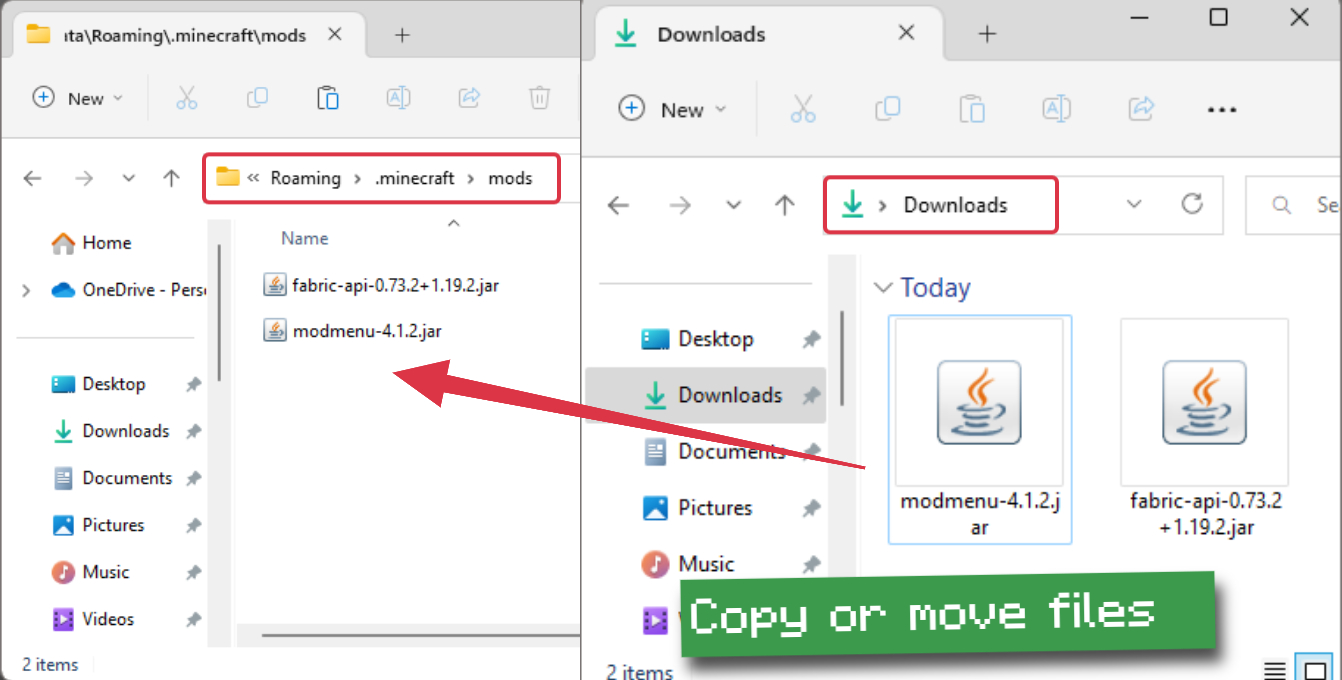Toggle large thumbnails view at bottom right
Screen dimensions: 1342x680
[1311, 667]
